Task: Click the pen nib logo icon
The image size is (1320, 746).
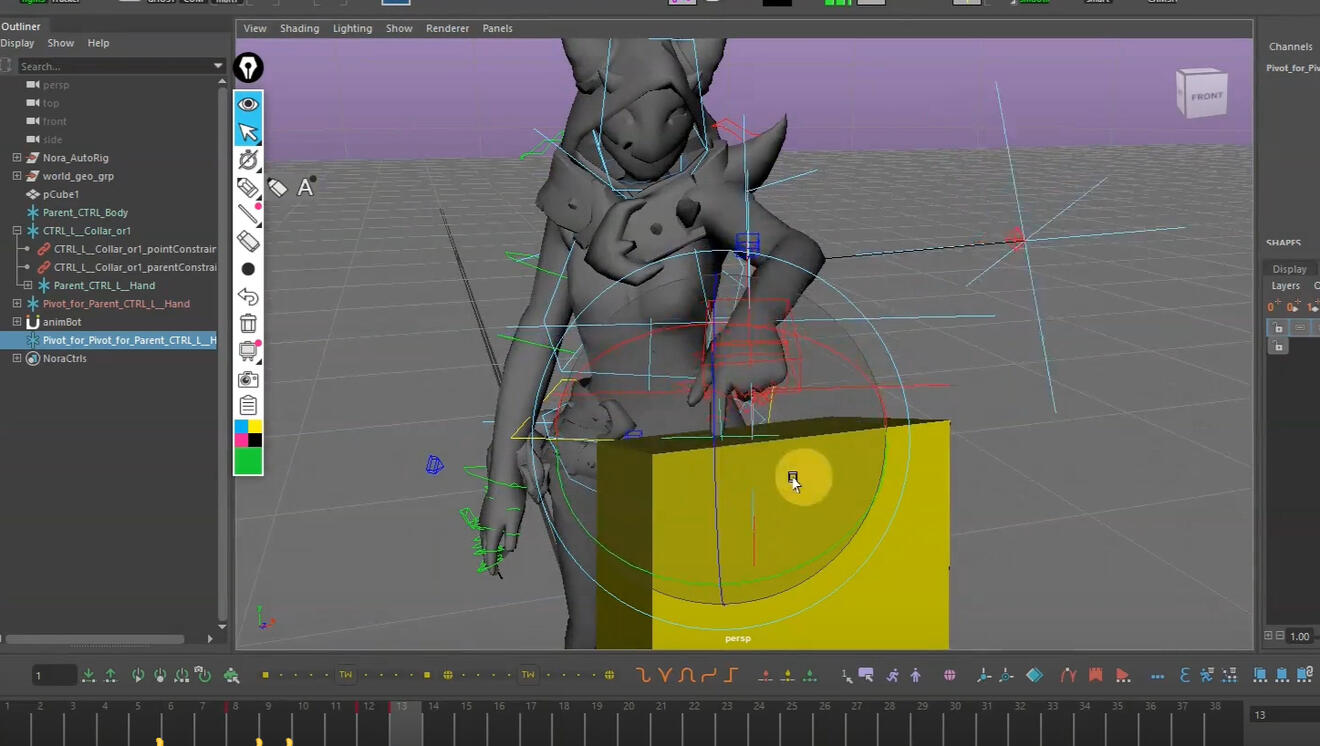Action: click(248, 68)
